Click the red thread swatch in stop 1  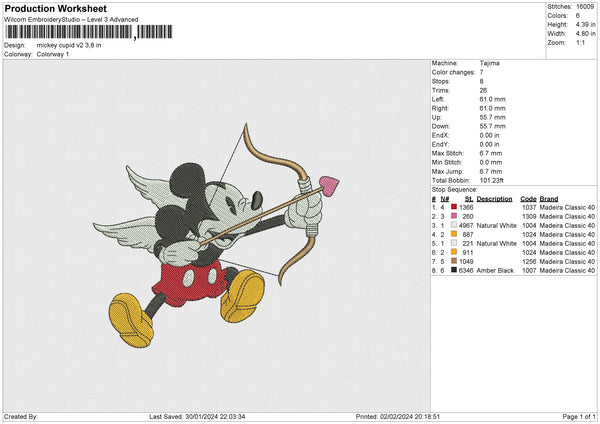click(x=454, y=207)
